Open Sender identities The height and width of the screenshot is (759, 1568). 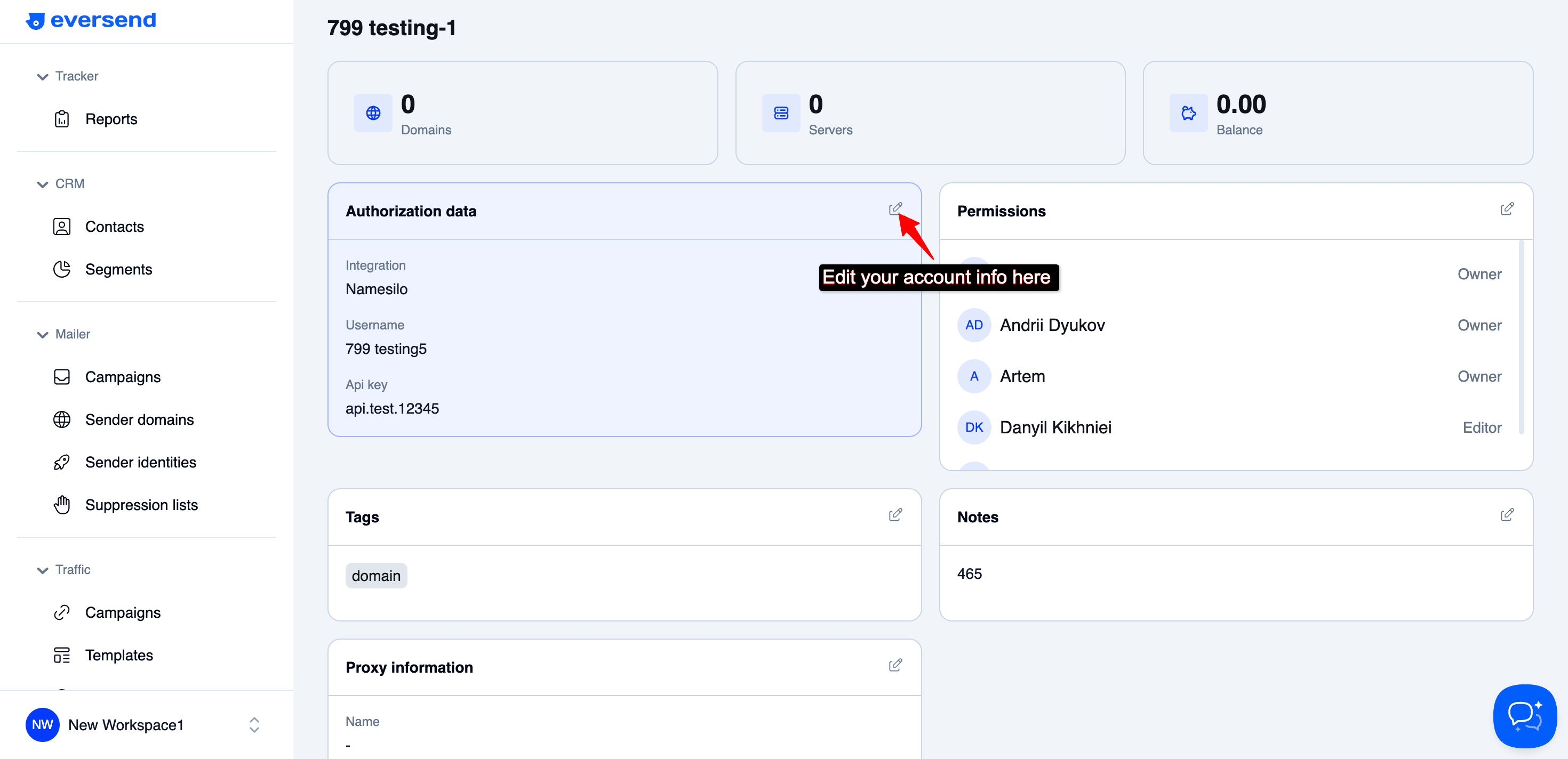[141, 462]
